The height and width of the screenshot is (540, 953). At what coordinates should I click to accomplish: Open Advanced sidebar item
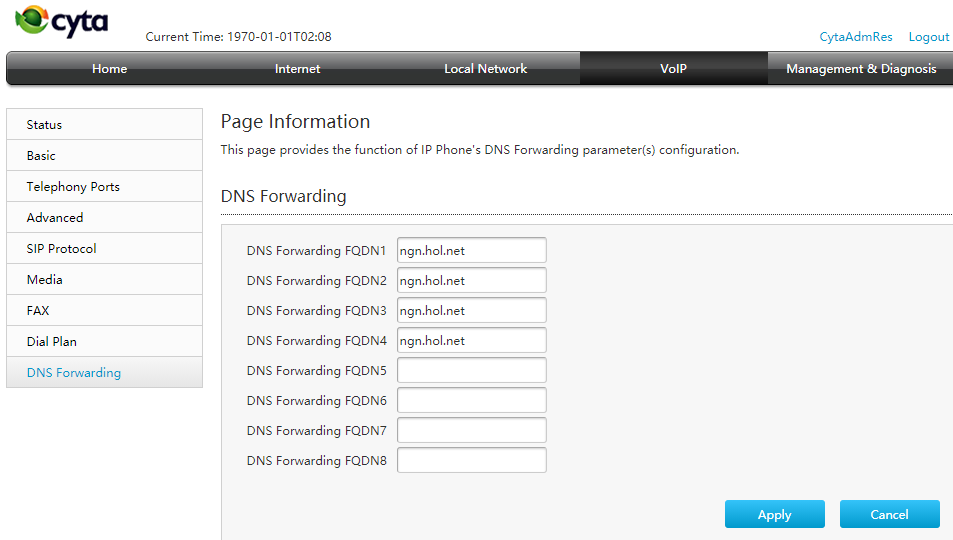[105, 218]
